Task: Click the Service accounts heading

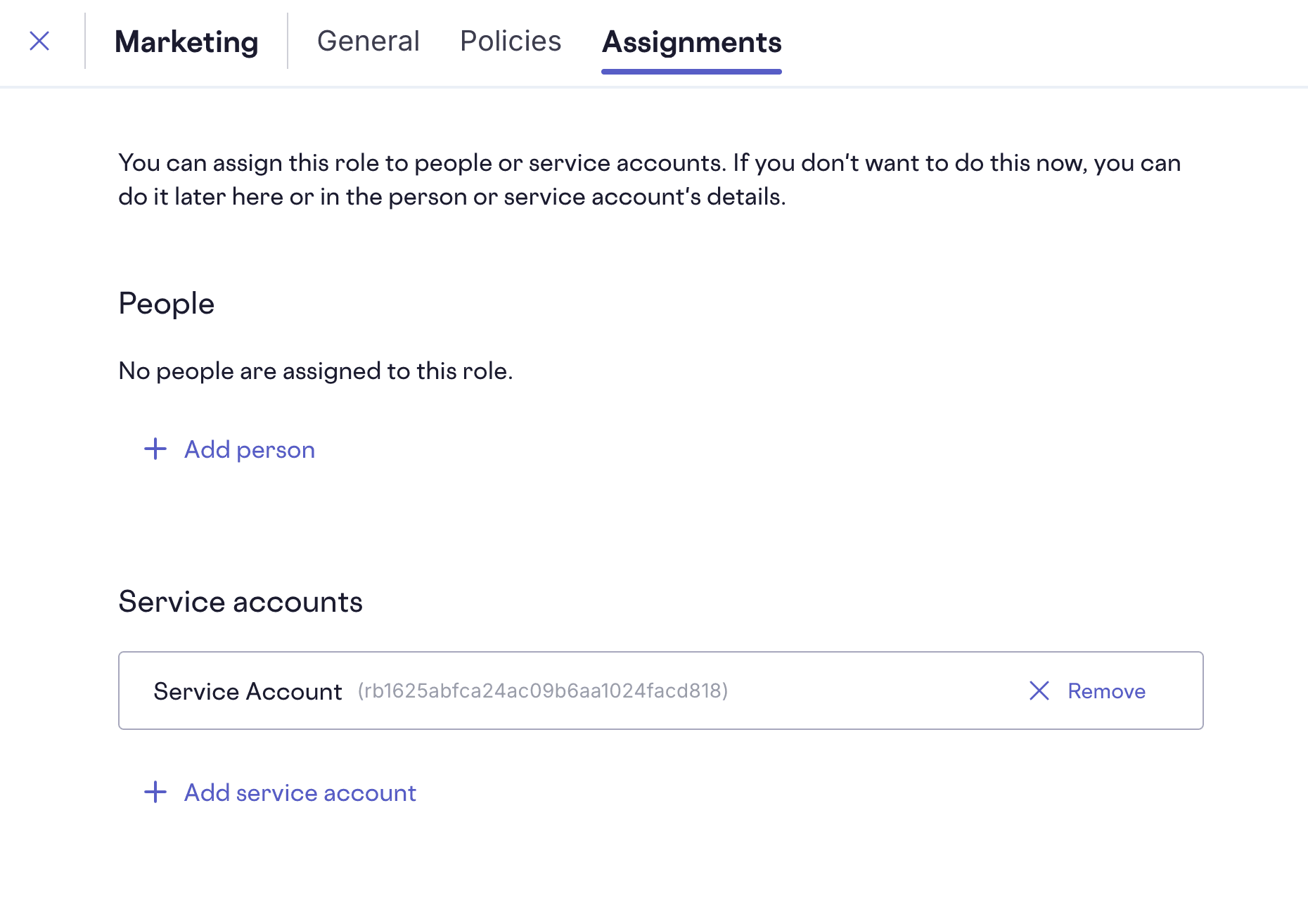Action: [x=241, y=601]
